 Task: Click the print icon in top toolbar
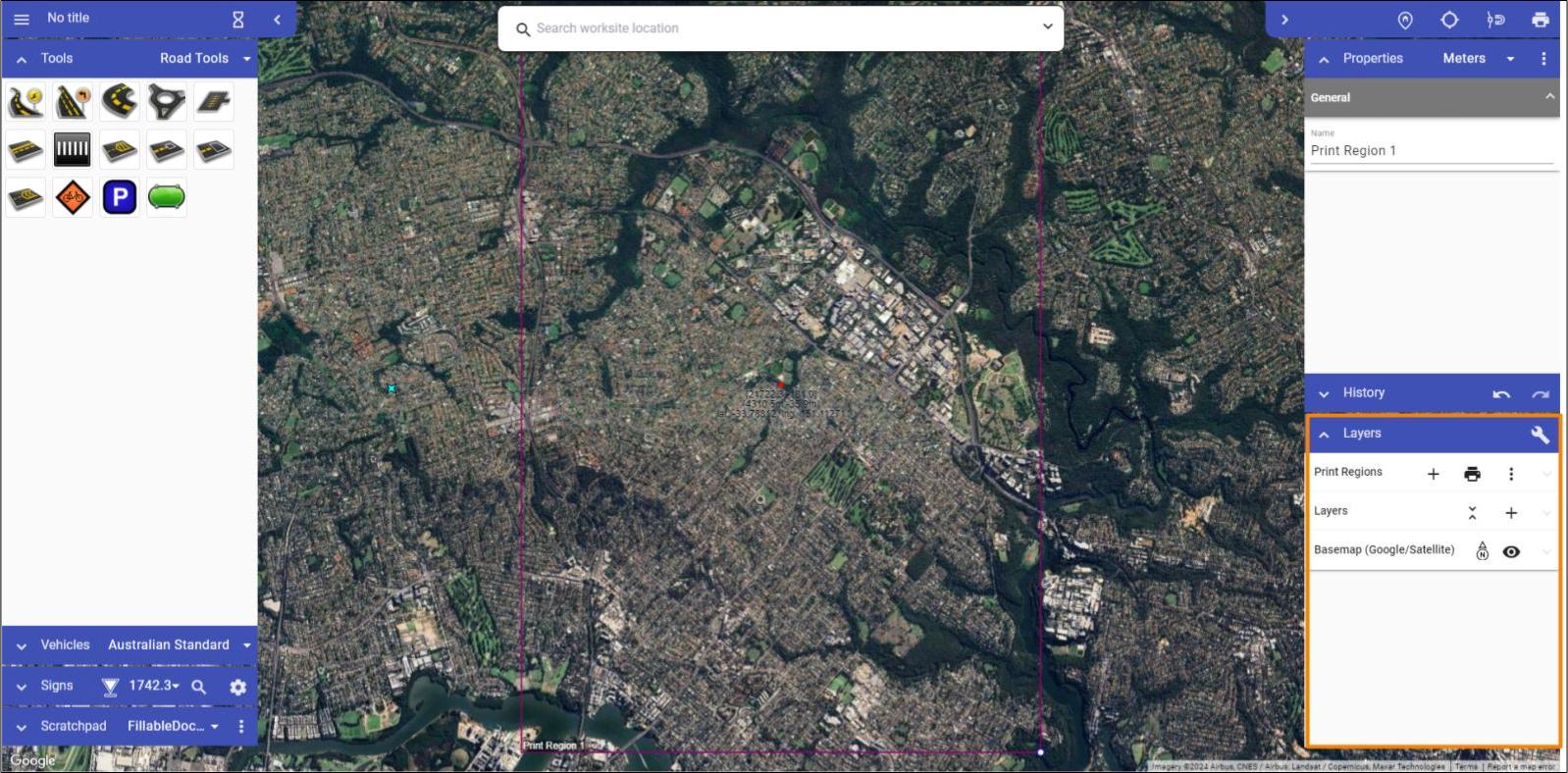[x=1541, y=20]
